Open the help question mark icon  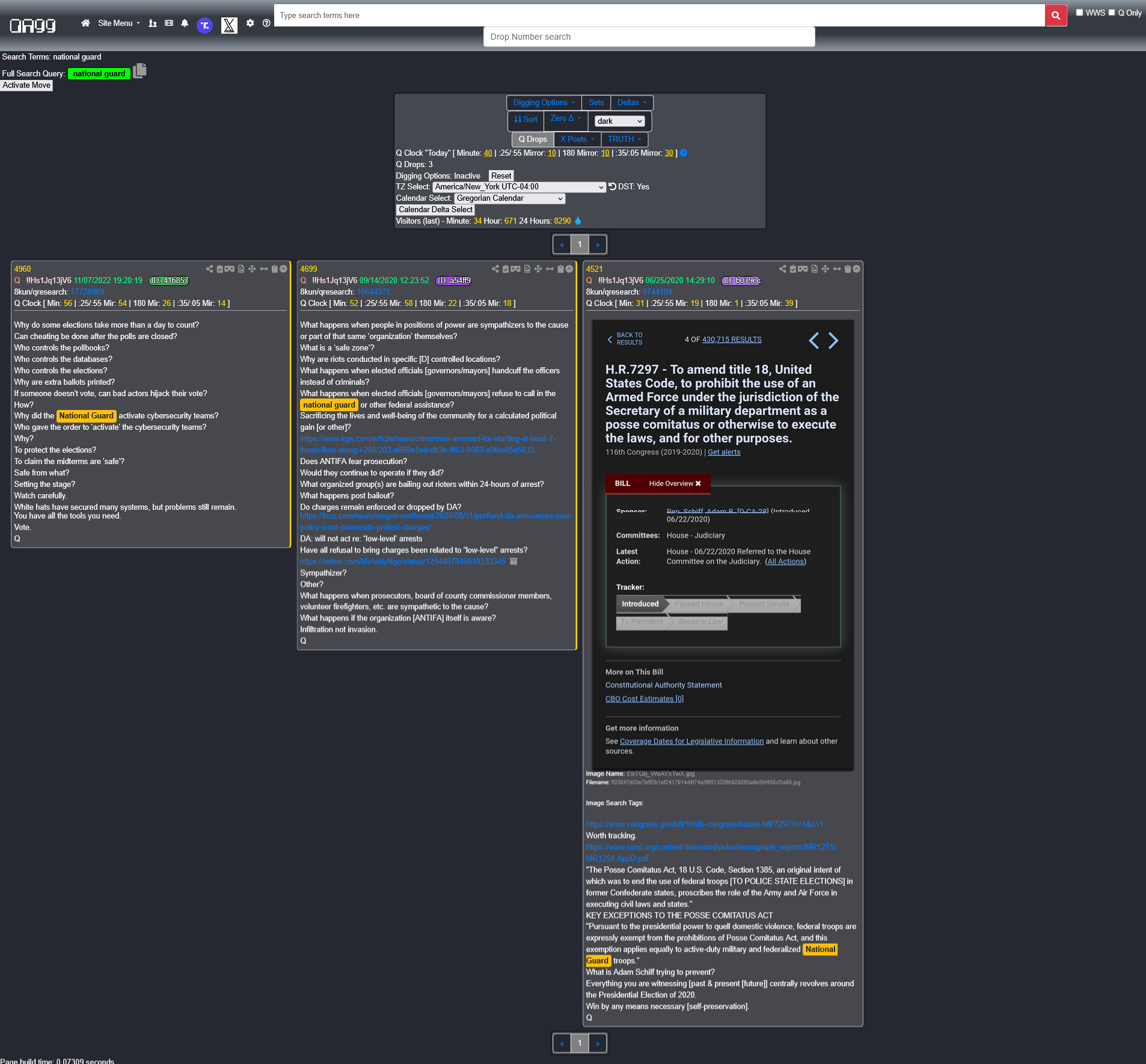tap(266, 23)
